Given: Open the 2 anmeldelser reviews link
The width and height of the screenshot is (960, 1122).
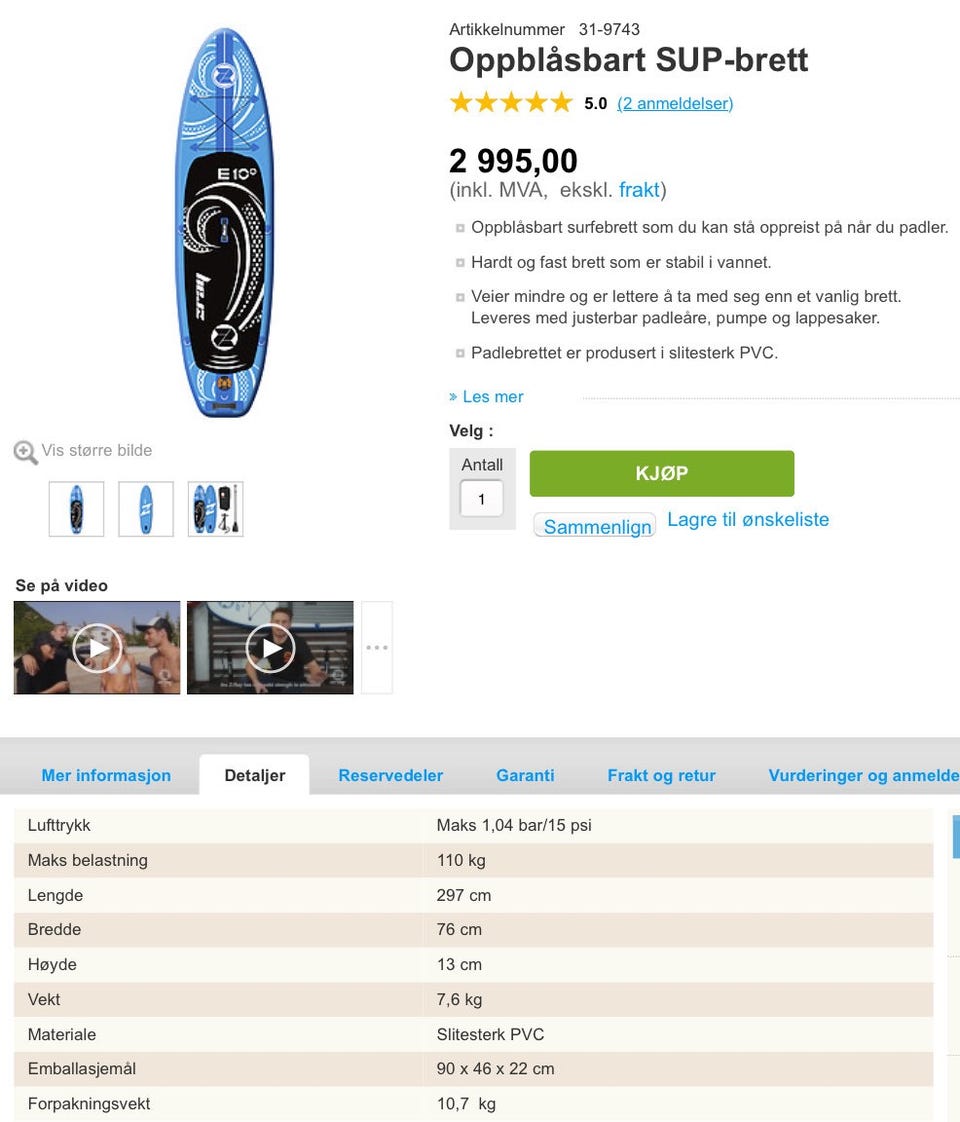Looking at the screenshot, I should coord(675,104).
